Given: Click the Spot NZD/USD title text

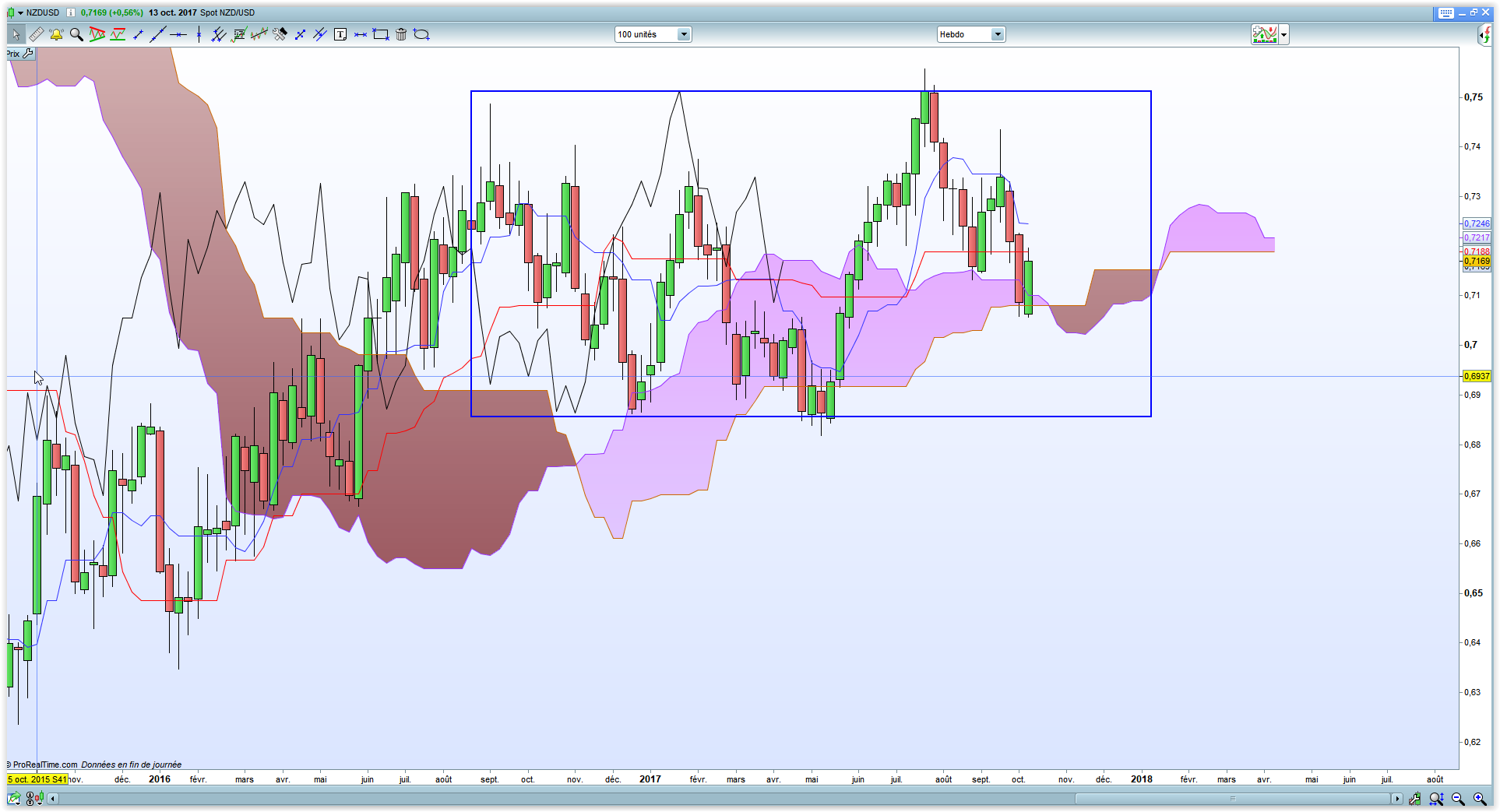Looking at the screenshot, I should click(227, 12).
